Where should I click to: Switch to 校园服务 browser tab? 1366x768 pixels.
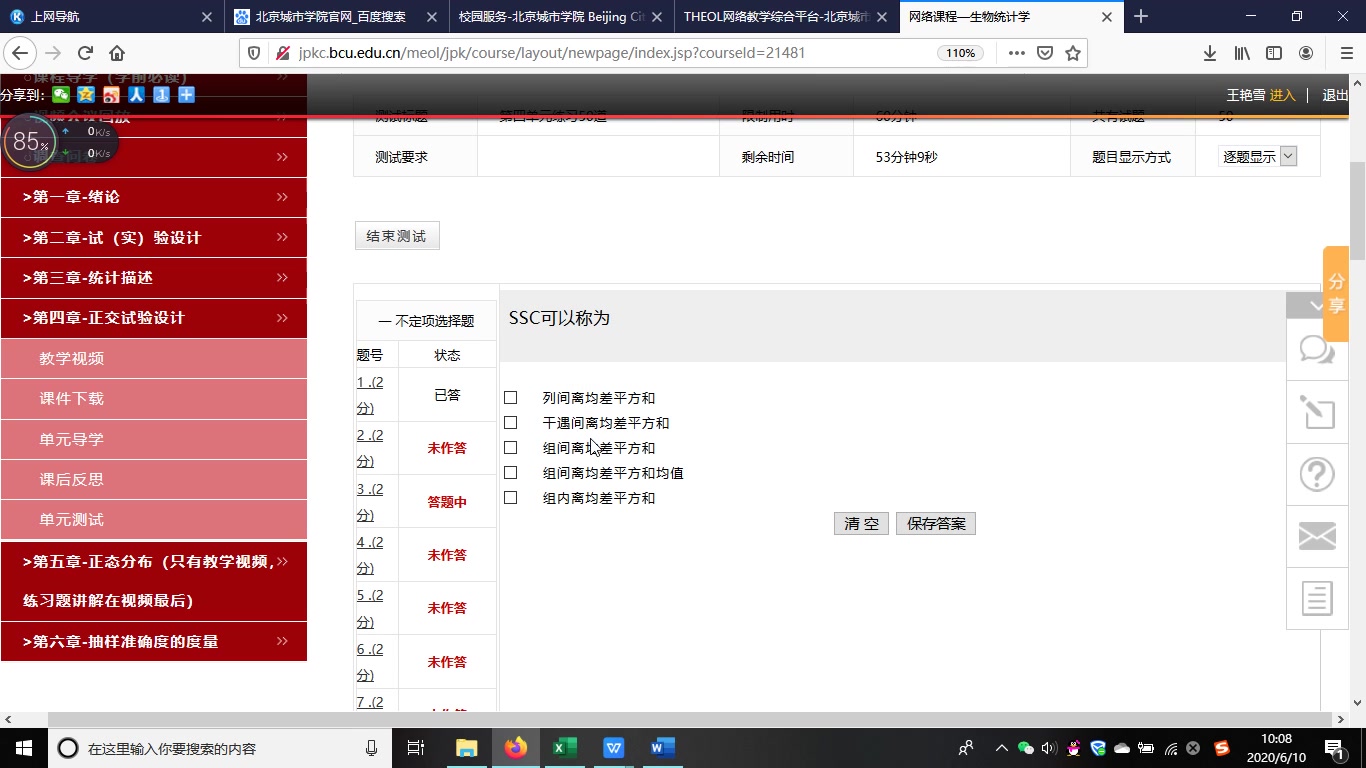point(562,16)
